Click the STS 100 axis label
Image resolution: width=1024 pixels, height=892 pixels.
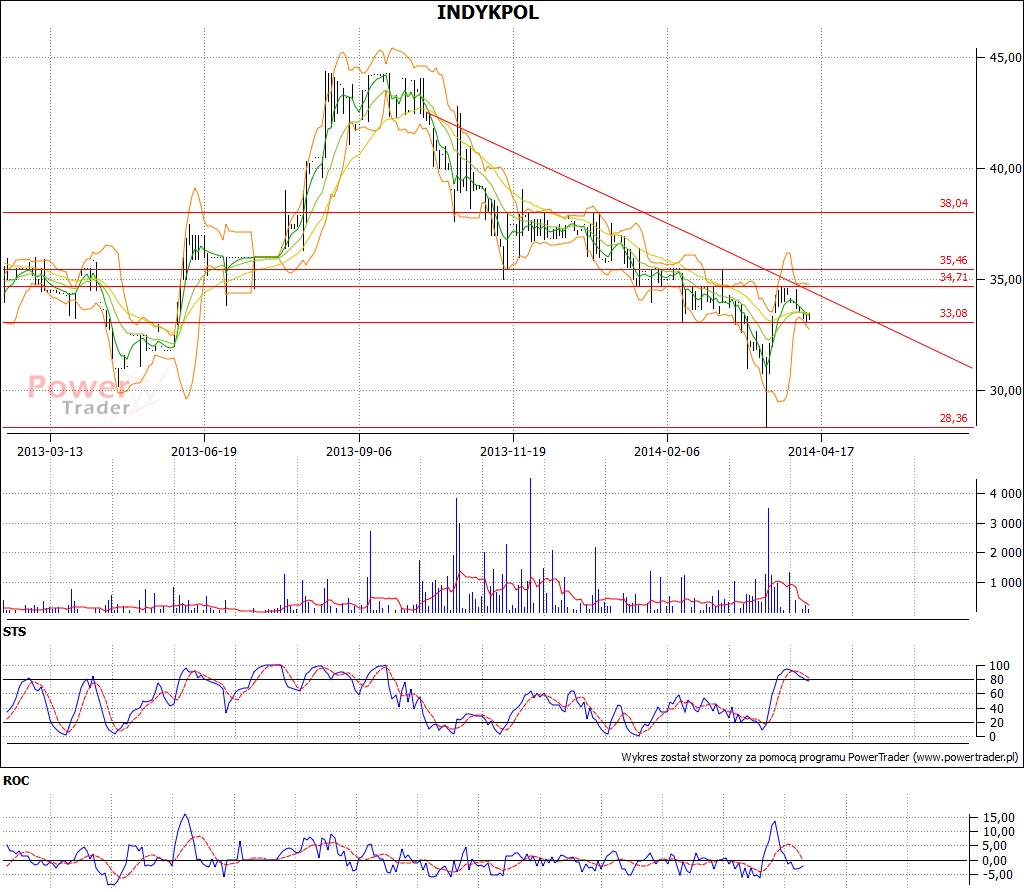[999, 665]
